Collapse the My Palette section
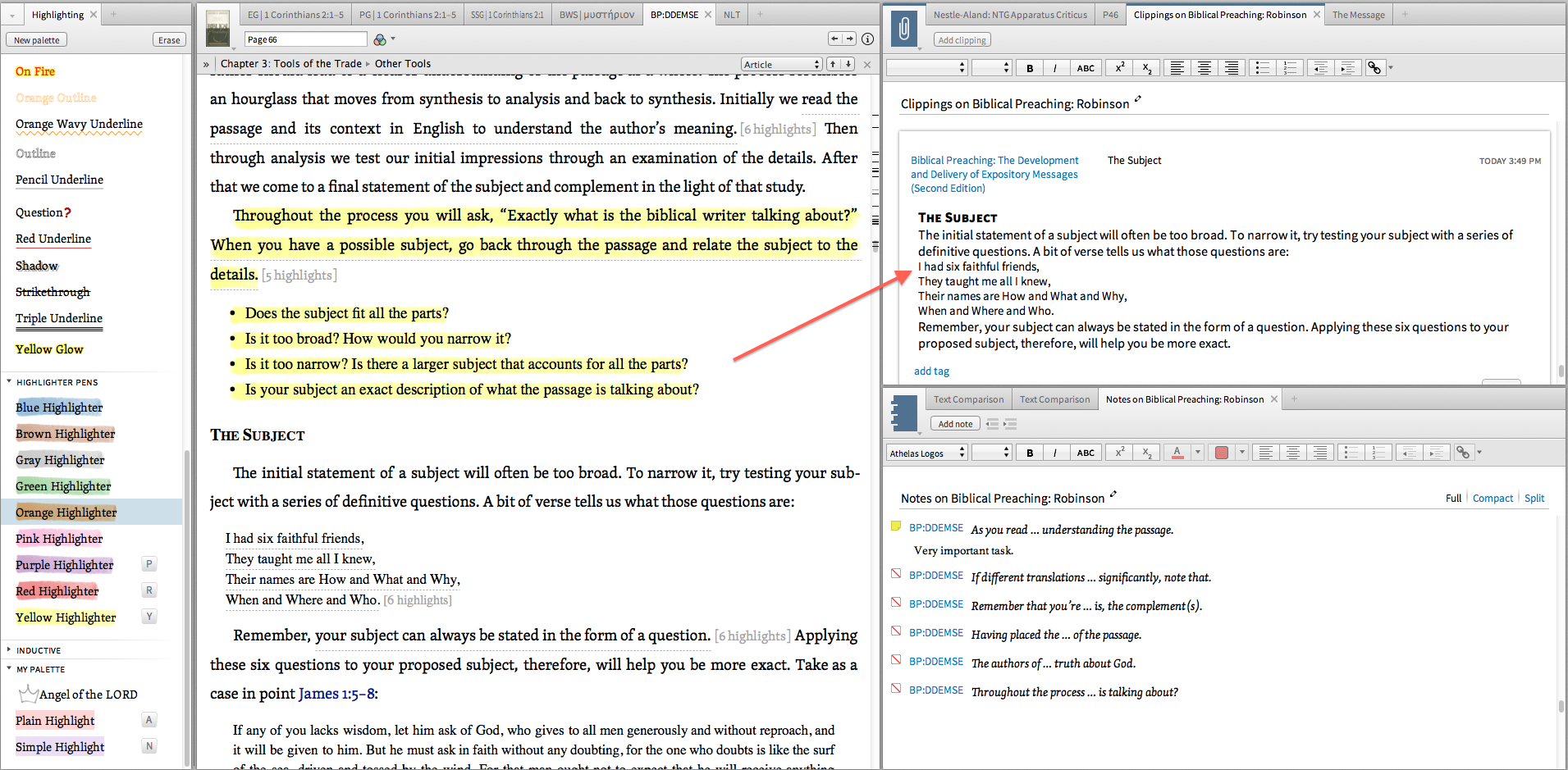 (x=9, y=668)
